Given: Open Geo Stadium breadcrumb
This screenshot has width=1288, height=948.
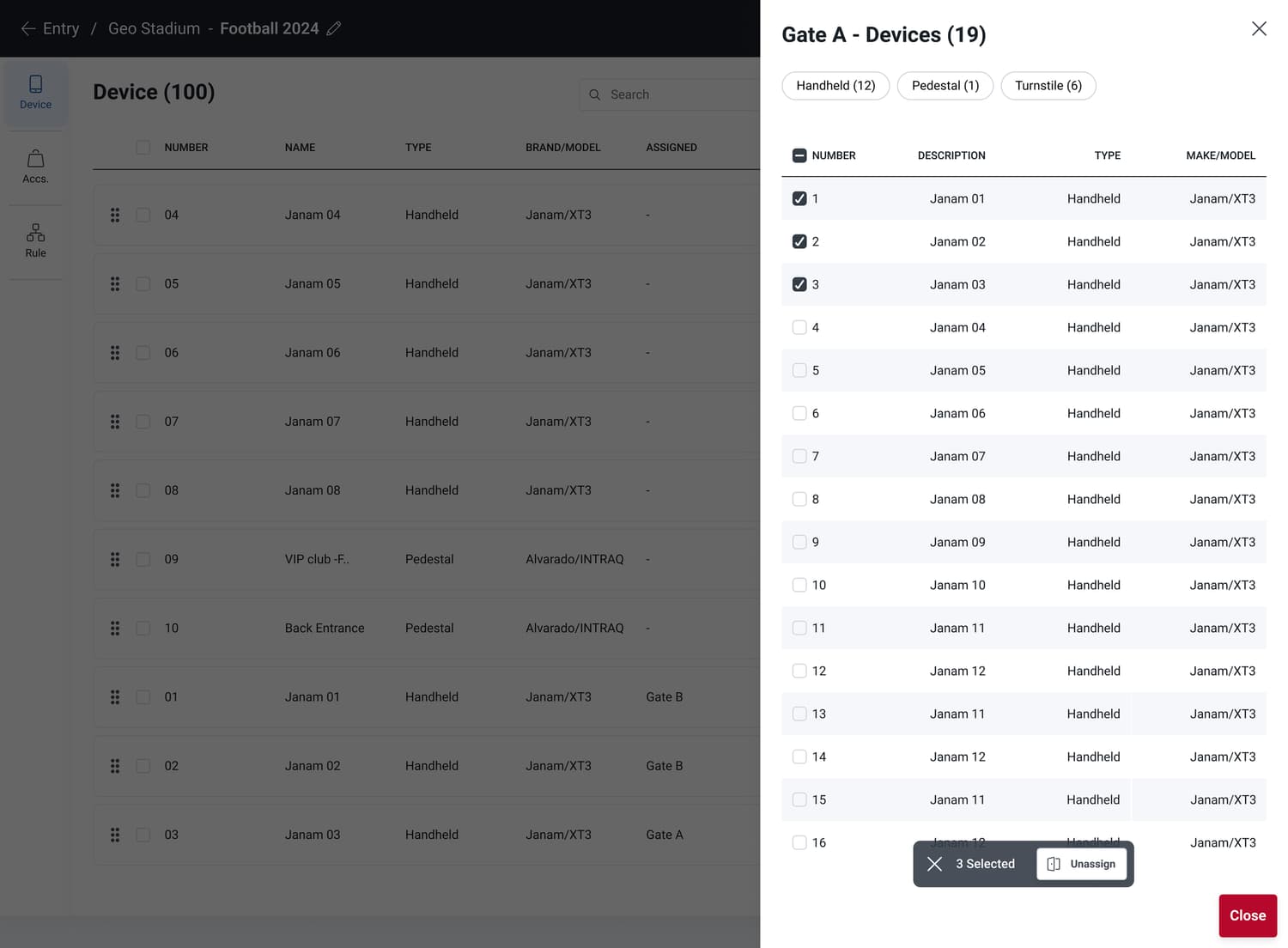Looking at the screenshot, I should tap(154, 28).
